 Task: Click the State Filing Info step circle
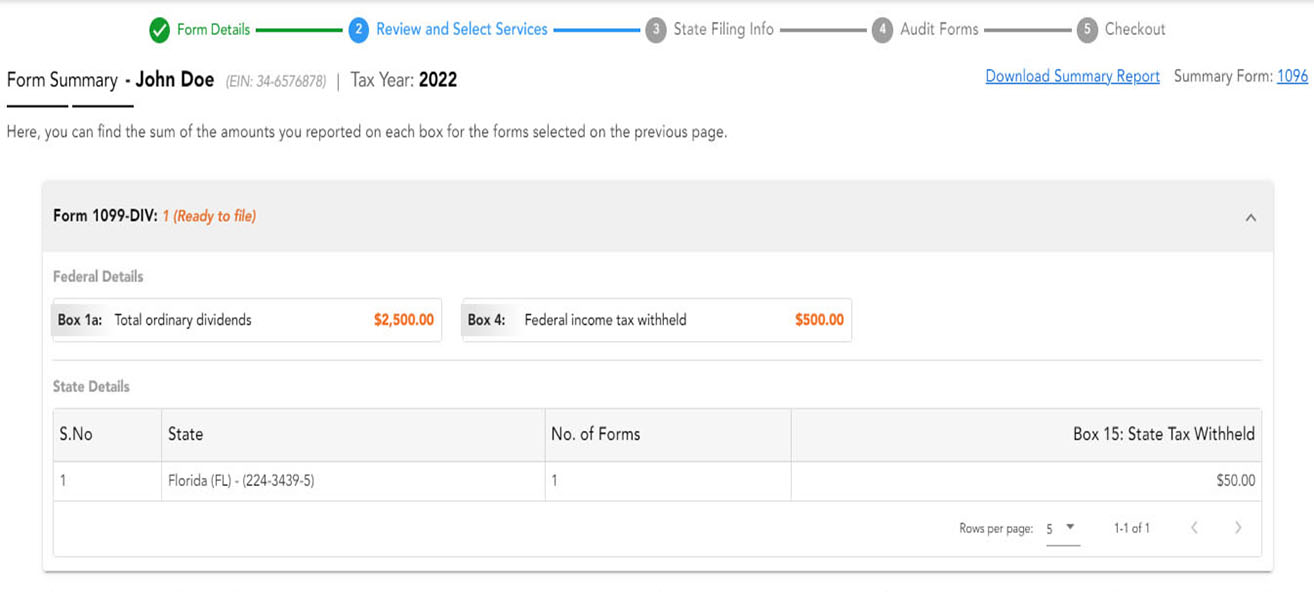coord(657,30)
